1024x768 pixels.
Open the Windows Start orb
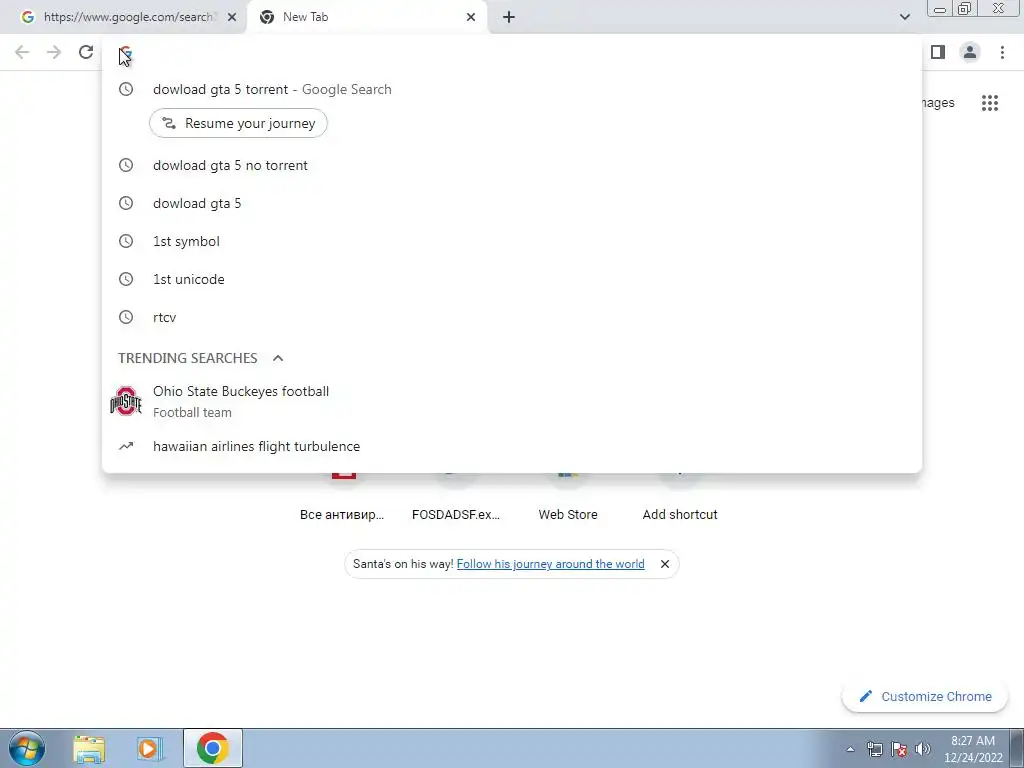[x=27, y=748]
